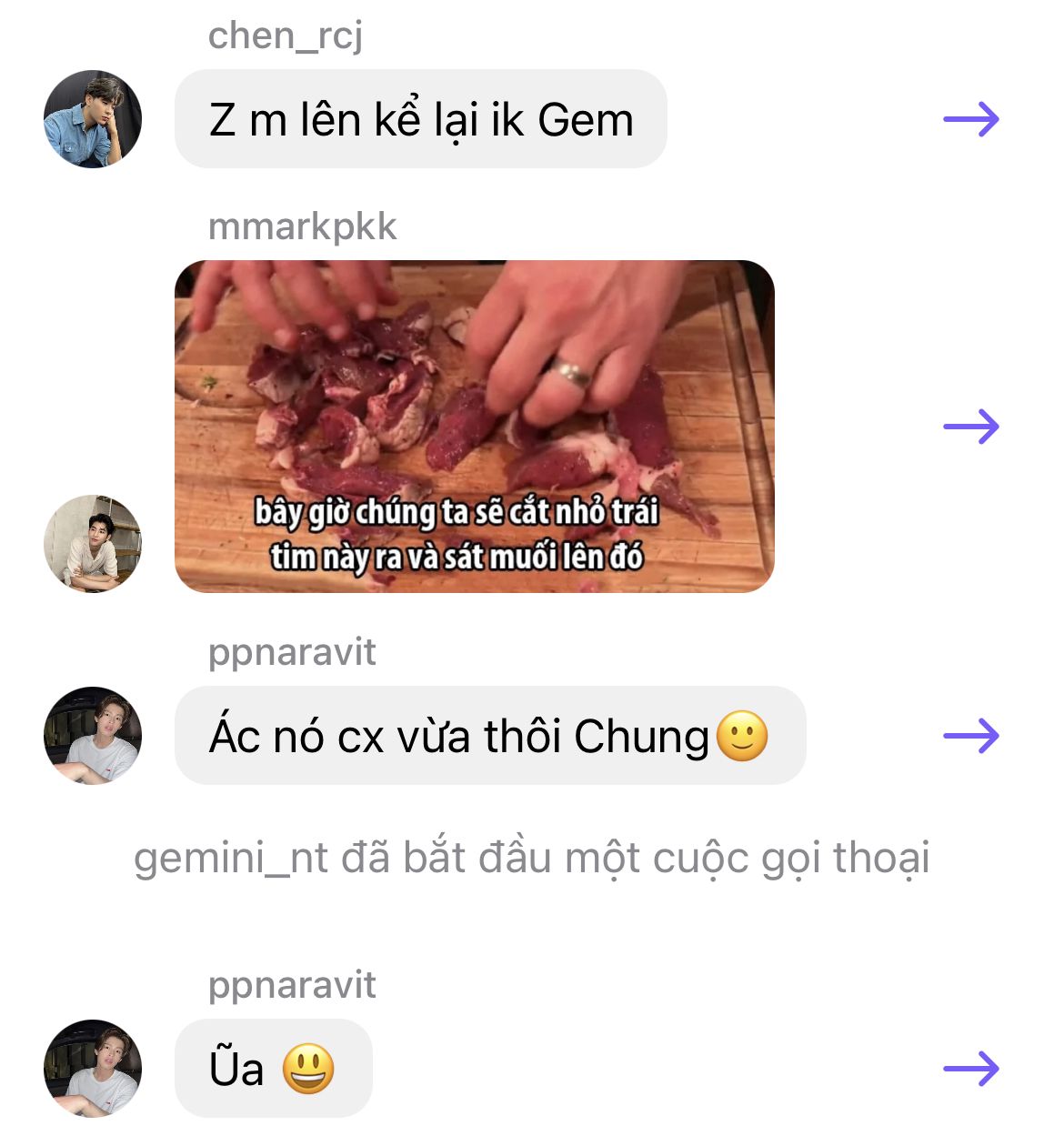This screenshot has width=1064, height=1136.
Task: Tap the ppnaravit avatar beside the "Ác nó" message
Action: click(x=93, y=735)
